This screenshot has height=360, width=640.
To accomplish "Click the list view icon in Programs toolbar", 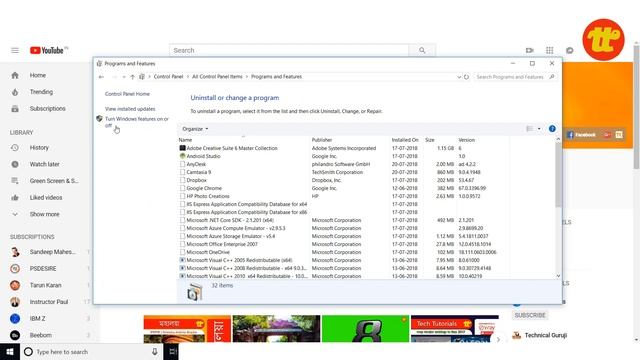I will [x=530, y=129].
